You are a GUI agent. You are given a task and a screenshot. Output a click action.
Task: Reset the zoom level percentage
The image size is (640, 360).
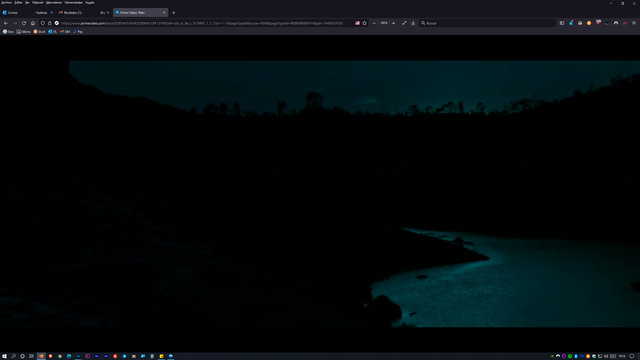[x=384, y=23]
